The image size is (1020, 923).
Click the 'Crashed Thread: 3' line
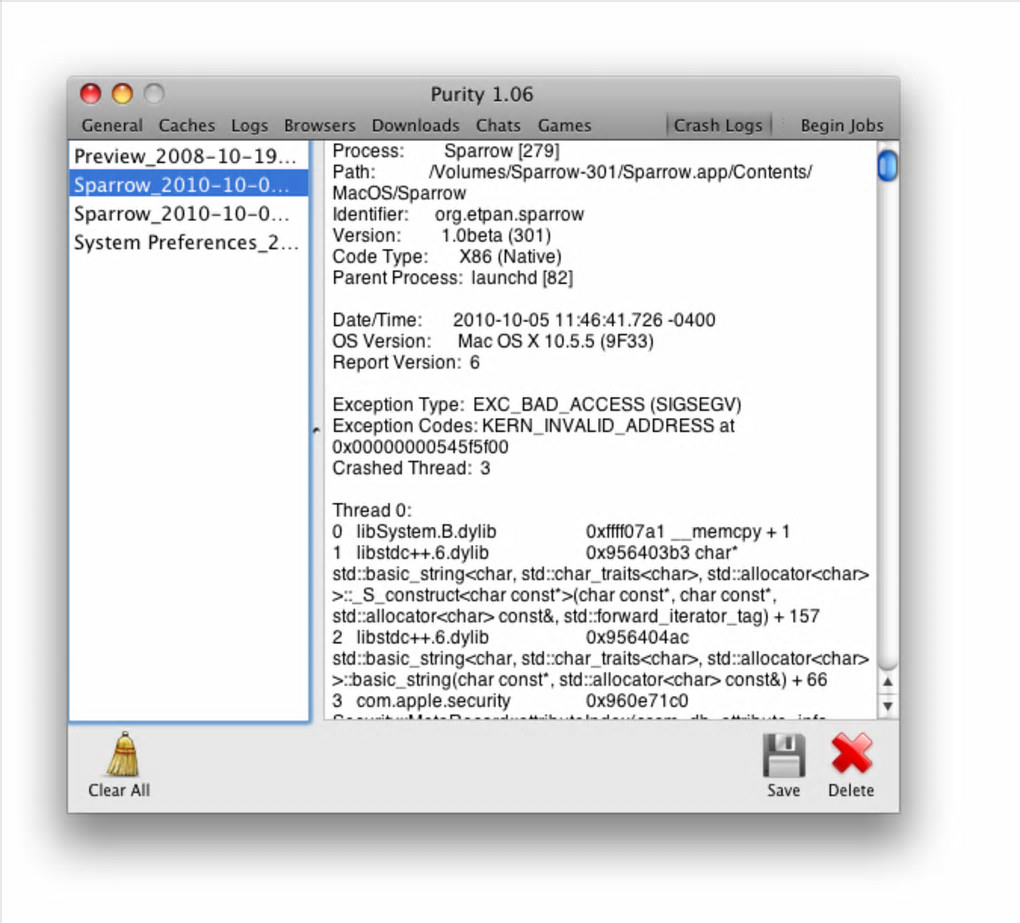pyautogui.click(x=411, y=468)
